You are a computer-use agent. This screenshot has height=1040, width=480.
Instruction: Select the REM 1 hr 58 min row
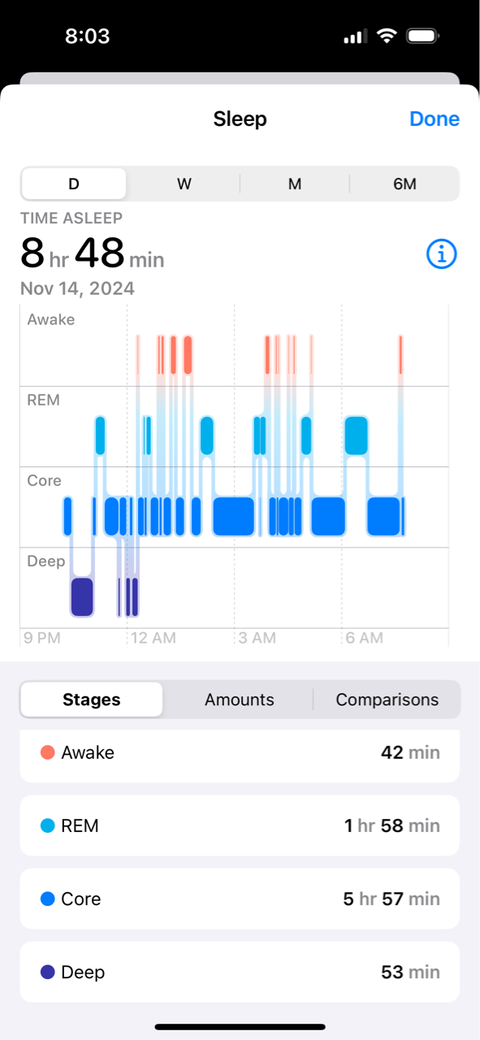click(239, 826)
